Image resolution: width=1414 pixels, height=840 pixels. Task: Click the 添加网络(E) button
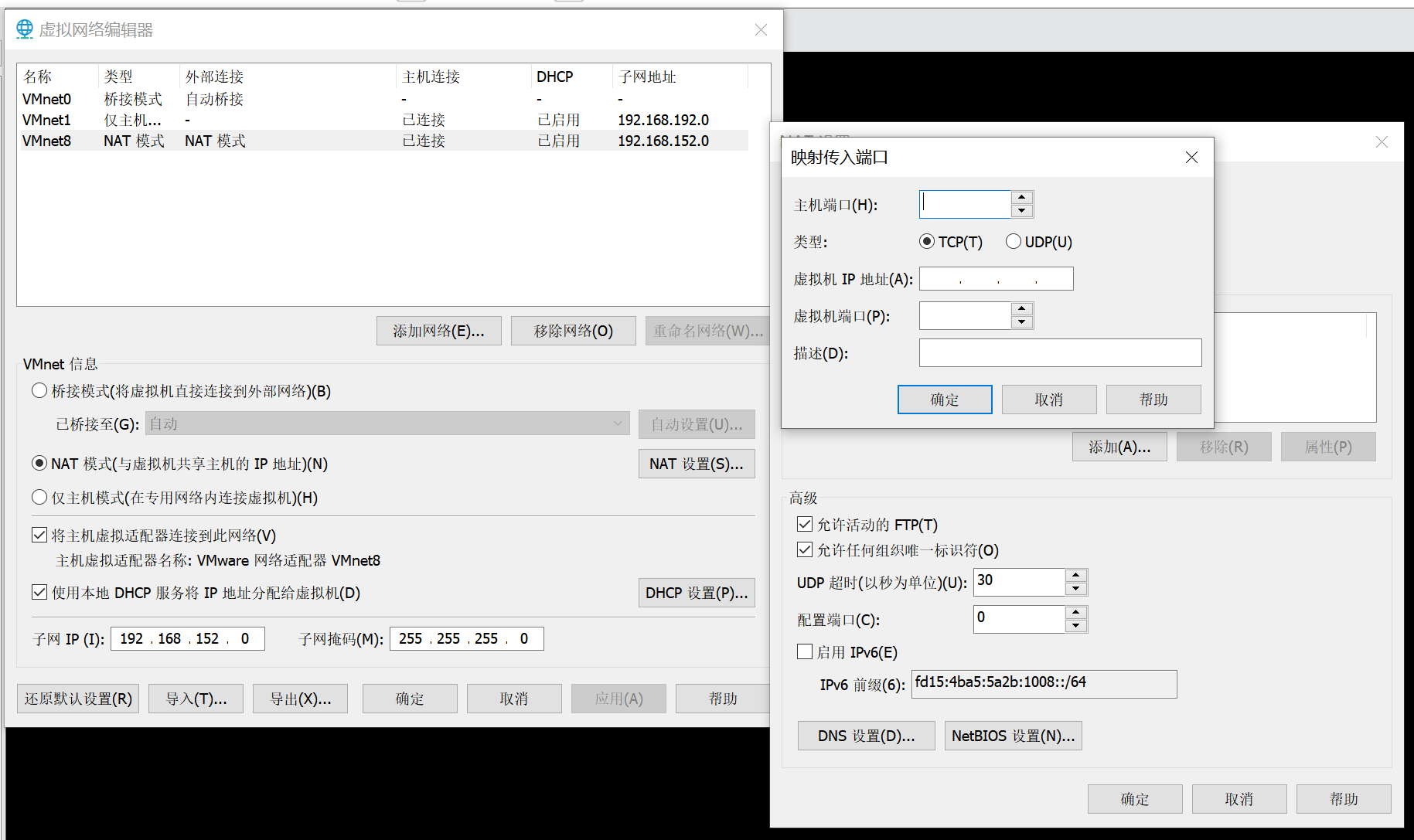[438, 330]
